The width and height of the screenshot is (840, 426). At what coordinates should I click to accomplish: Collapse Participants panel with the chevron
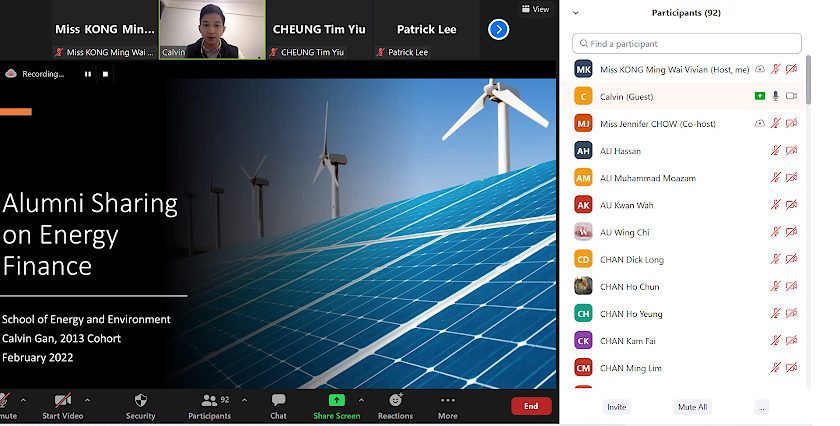point(576,13)
